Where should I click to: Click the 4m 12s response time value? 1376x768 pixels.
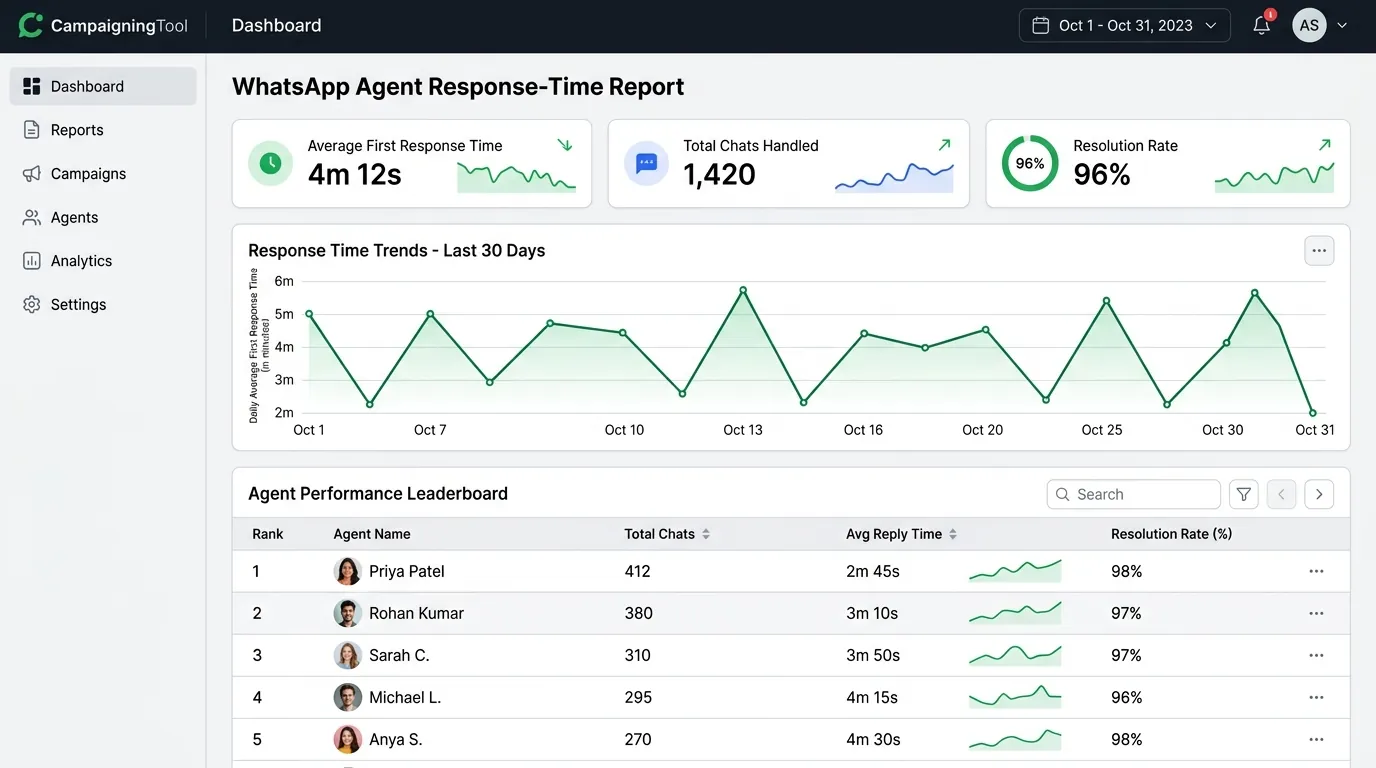pos(354,174)
